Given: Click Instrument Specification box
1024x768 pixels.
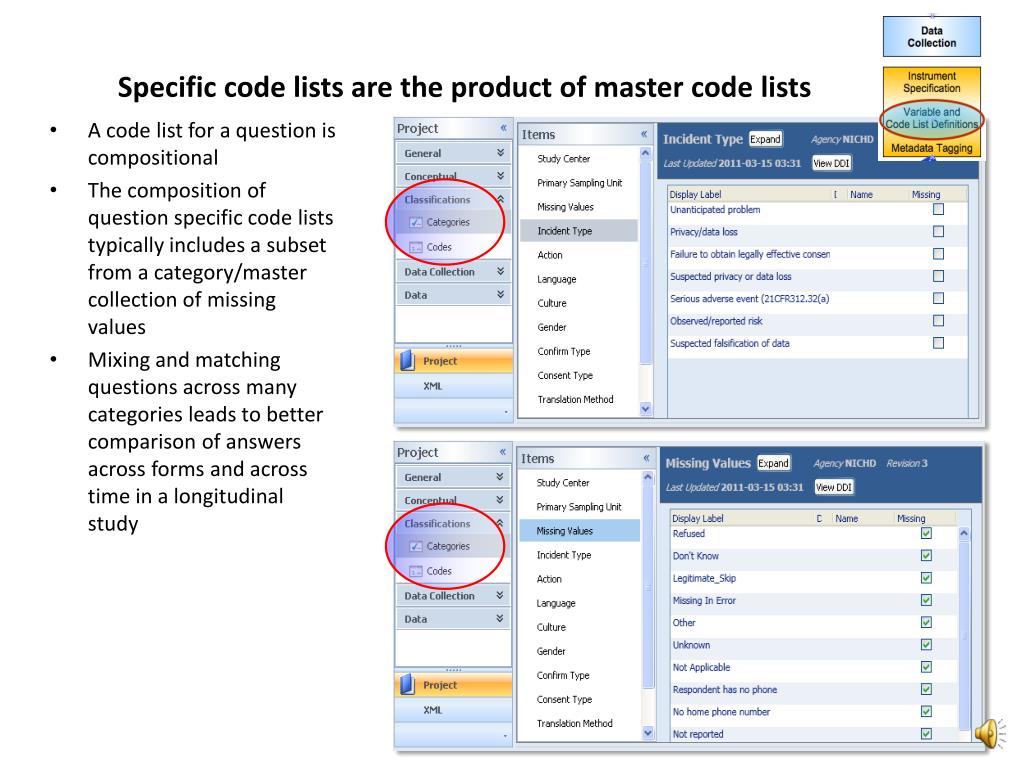Looking at the screenshot, I should [931, 82].
